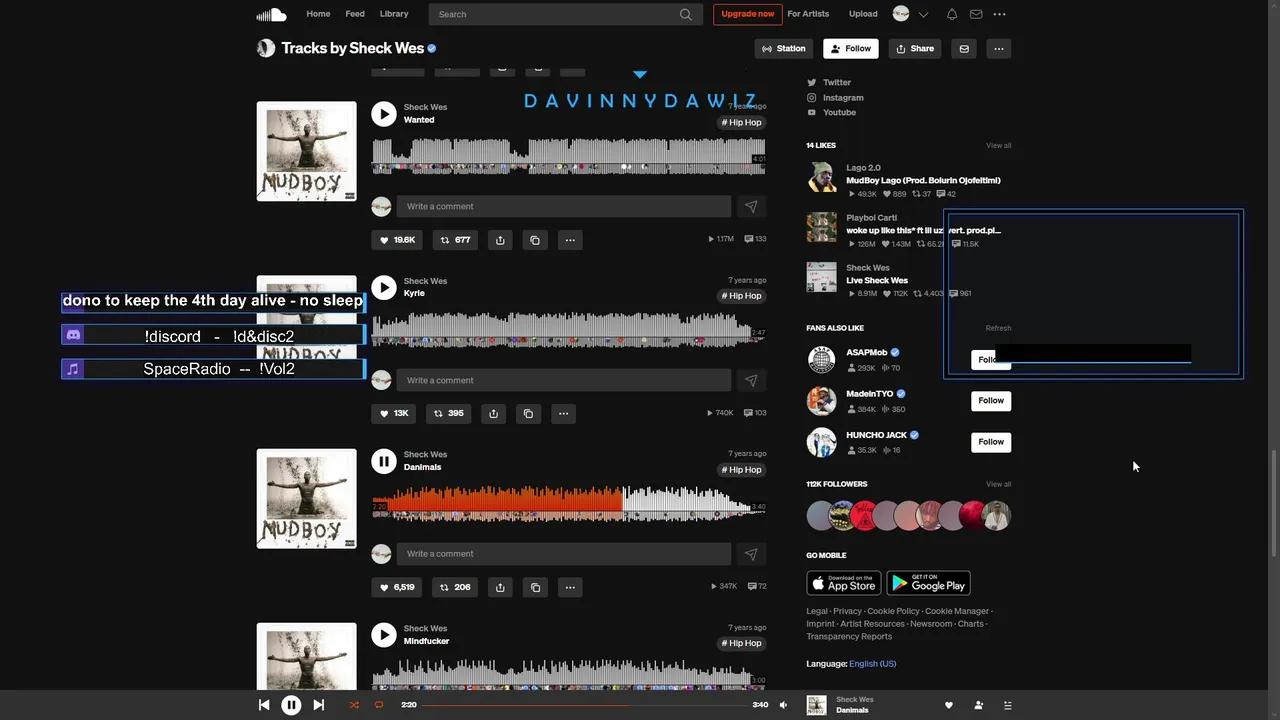Open more options for Wanted
Screen dimensions: 1280x720
pyautogui.click(x=570, y=240)
